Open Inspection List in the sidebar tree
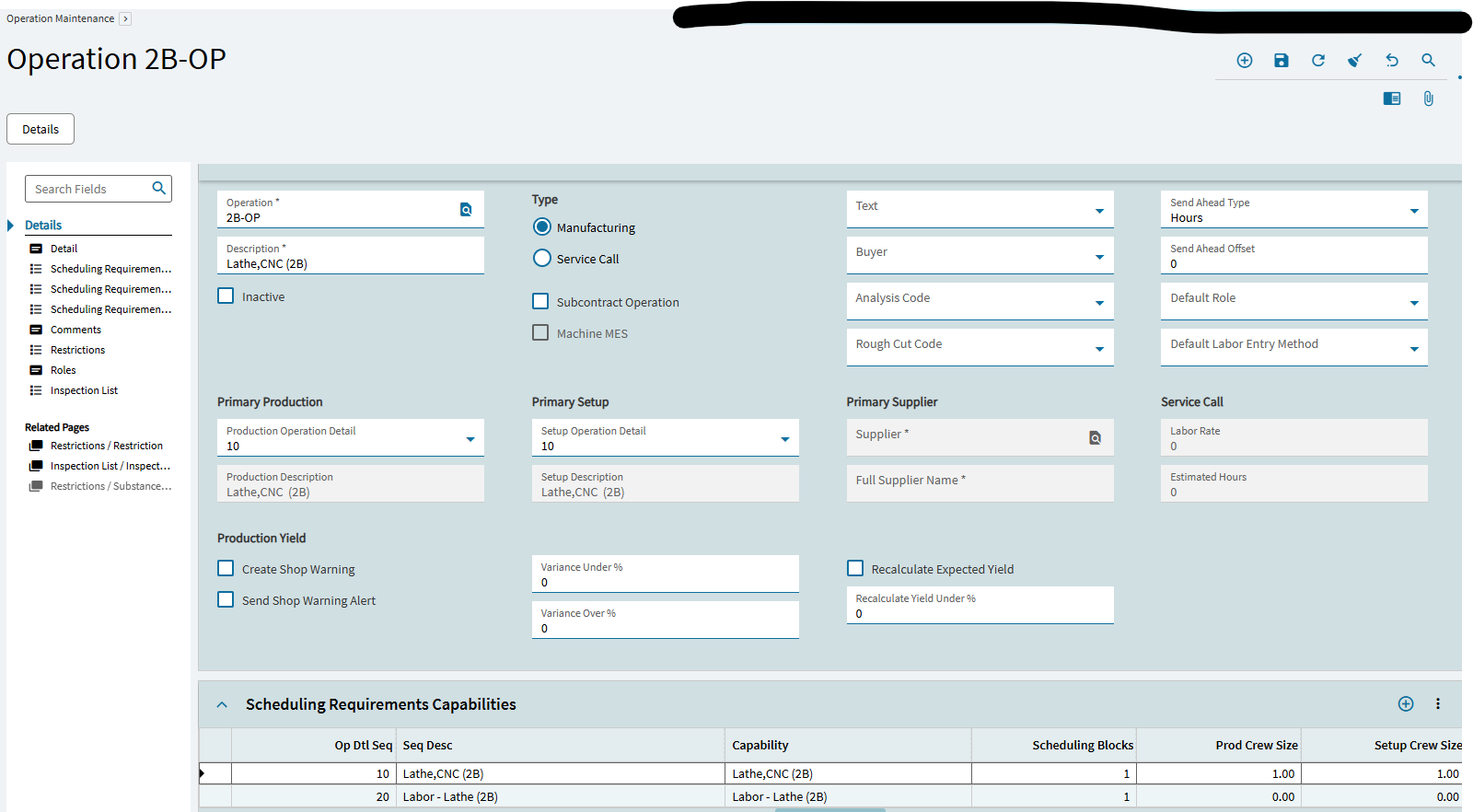Viewport: 1473px width, 812px height. click(x=84, y=390)
